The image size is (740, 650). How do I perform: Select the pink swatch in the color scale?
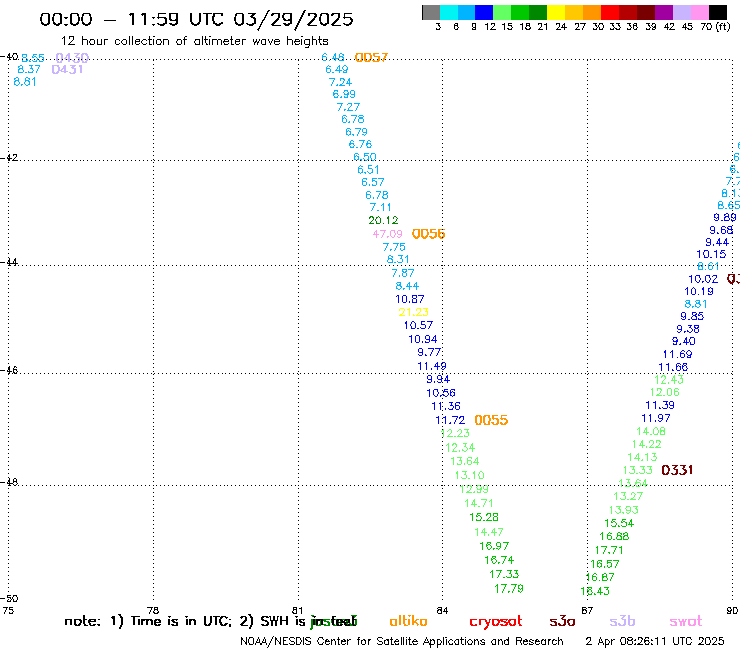click(700, 12)
